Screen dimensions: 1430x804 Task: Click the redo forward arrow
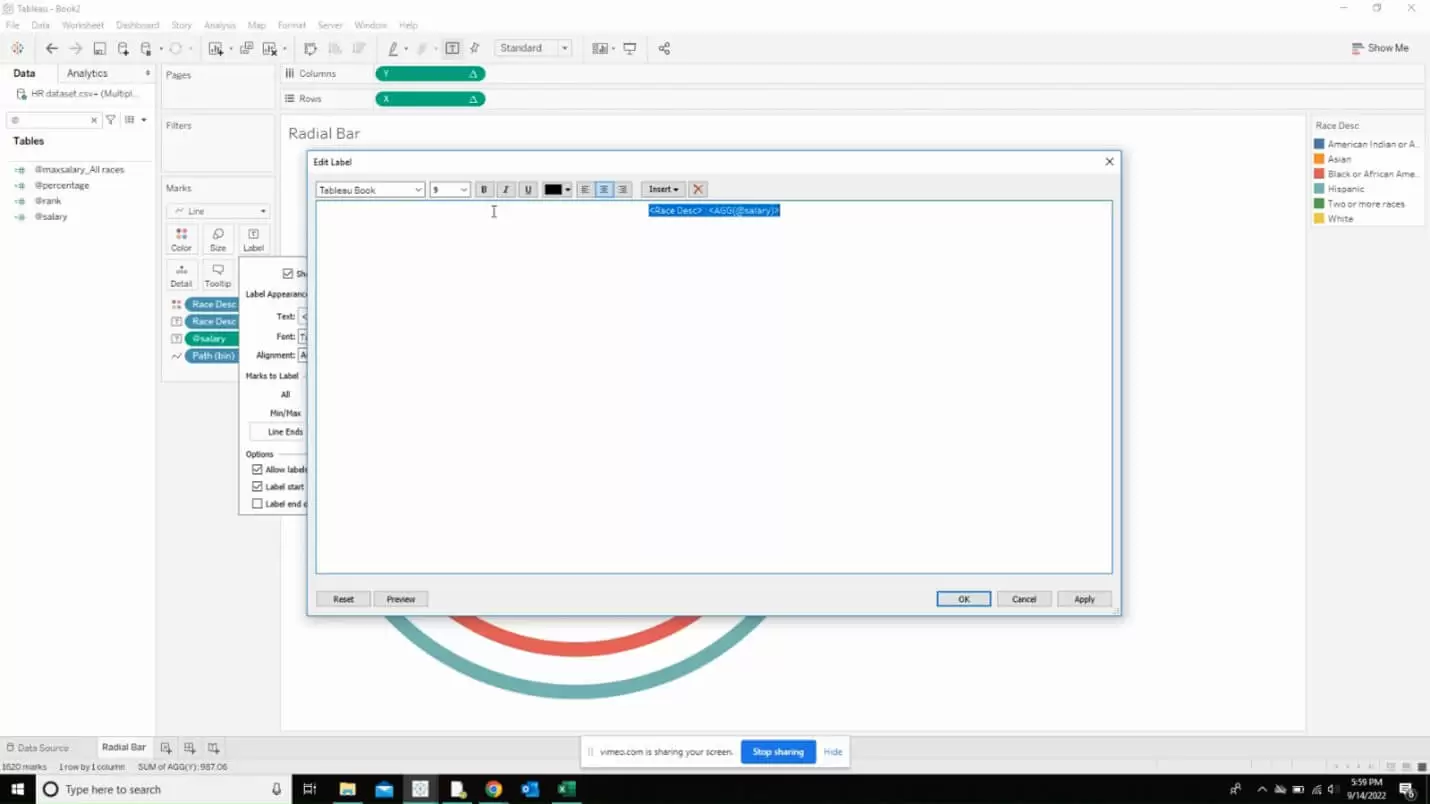75,48
